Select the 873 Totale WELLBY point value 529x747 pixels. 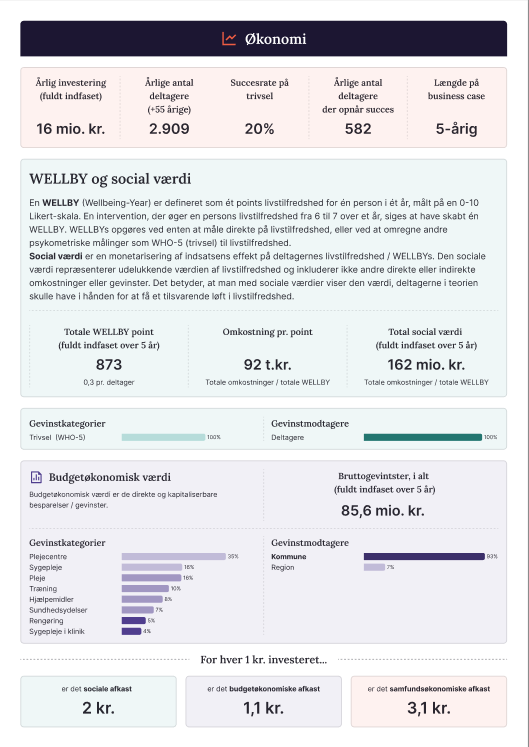pyautogui.click(x=109, y=364)
